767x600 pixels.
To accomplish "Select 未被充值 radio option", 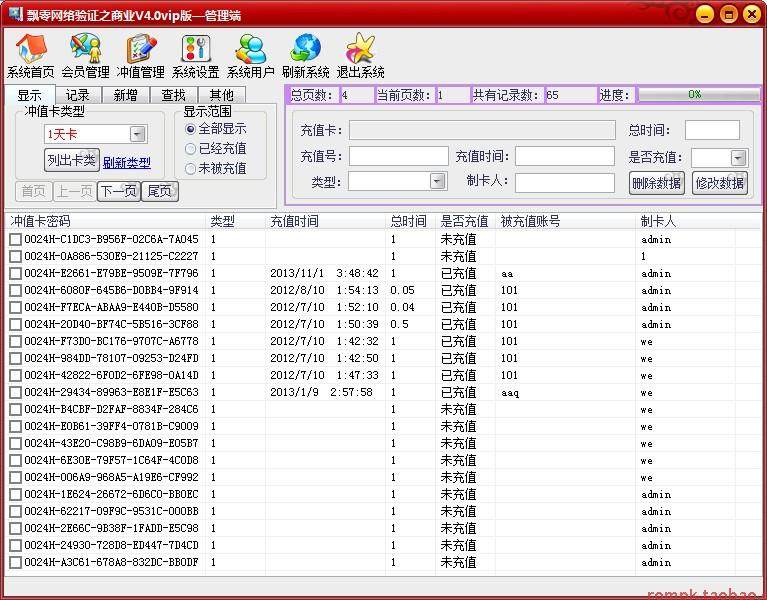I will (x=190, y=169).
